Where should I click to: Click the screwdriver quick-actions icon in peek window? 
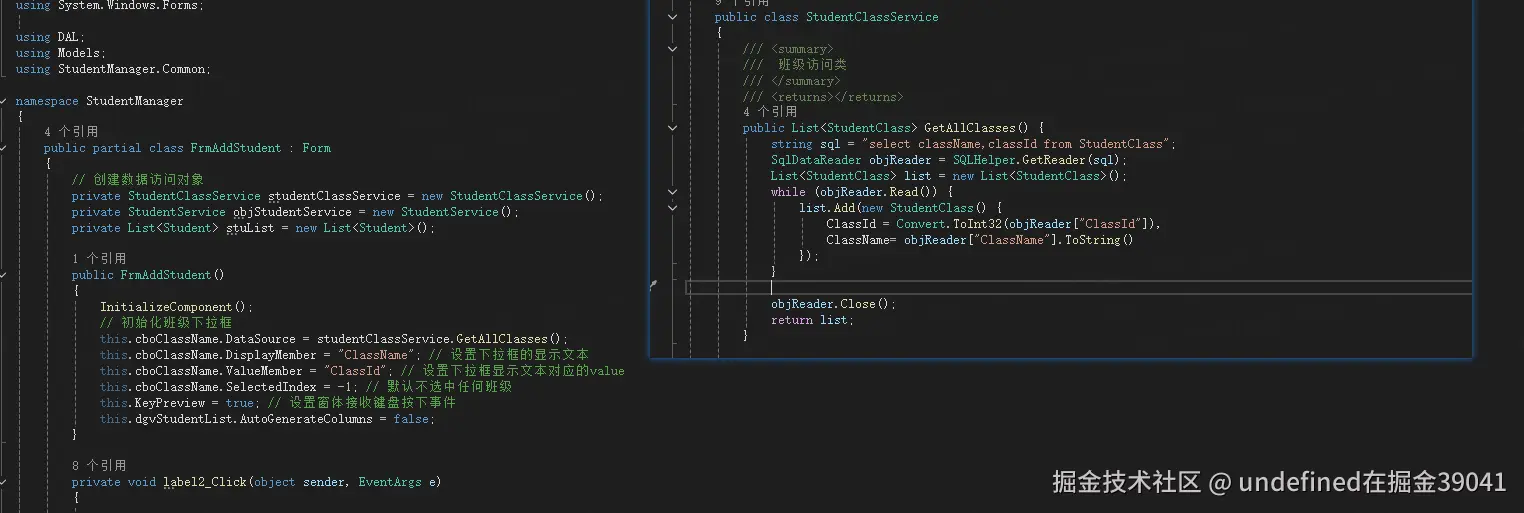[x=653, y=286]
